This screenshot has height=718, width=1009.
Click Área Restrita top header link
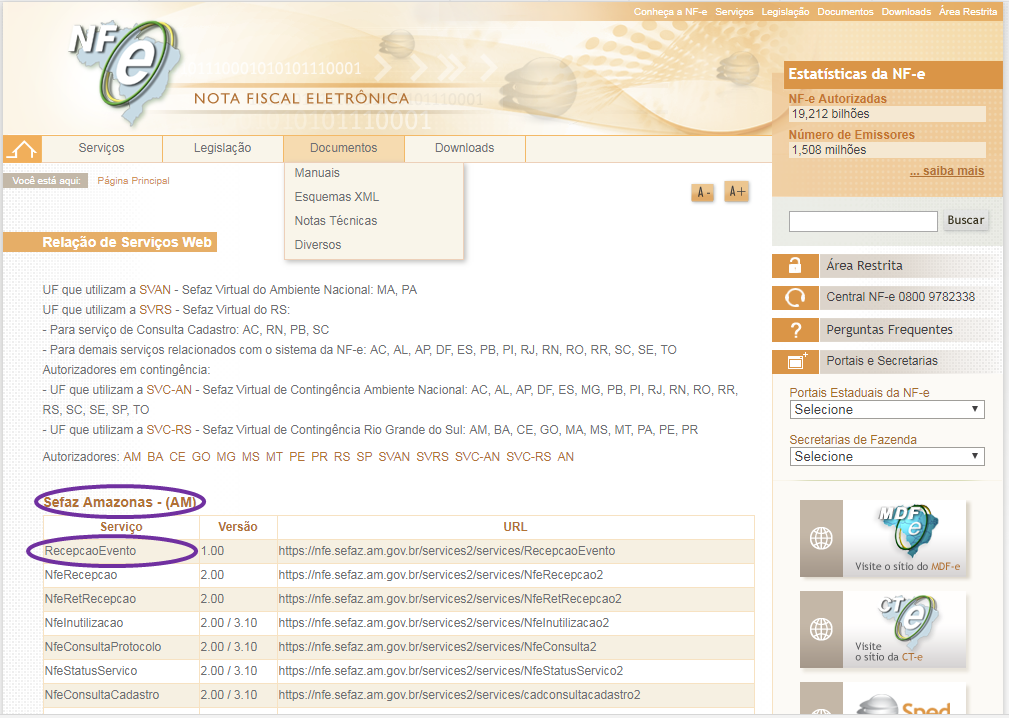[968, 12]
